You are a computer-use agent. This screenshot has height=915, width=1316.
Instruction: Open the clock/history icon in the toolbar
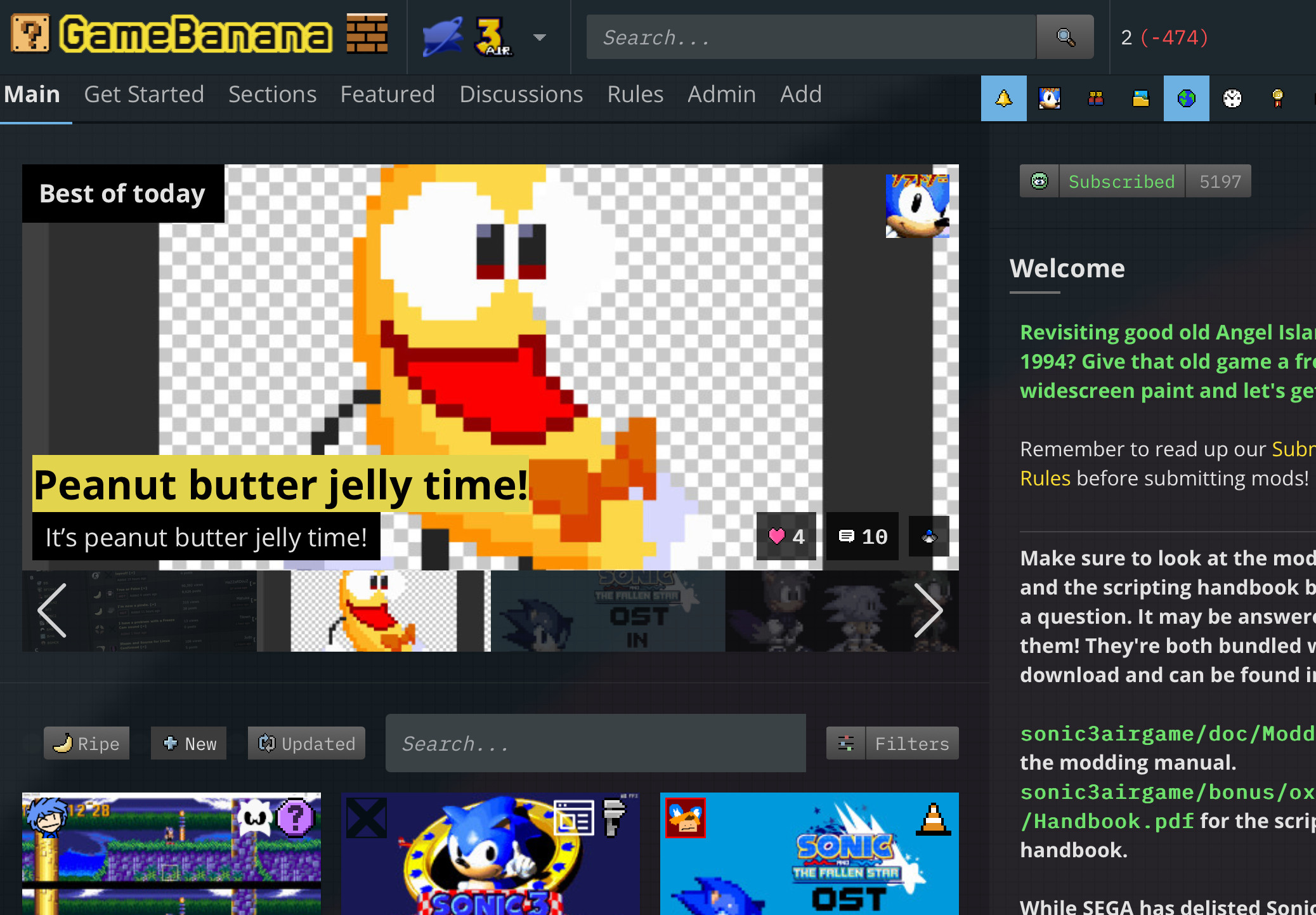(x=1232, y=98)
